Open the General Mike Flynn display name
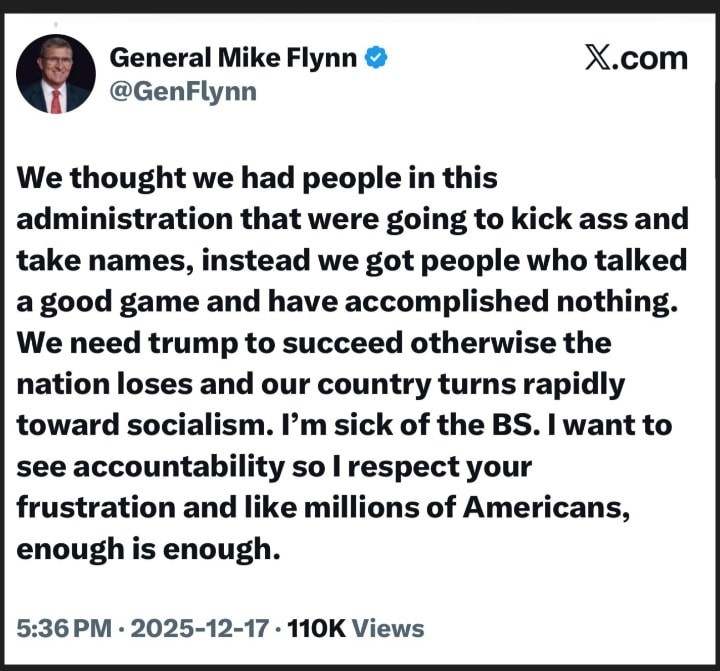The image size is (720, 671). point(233,58)
